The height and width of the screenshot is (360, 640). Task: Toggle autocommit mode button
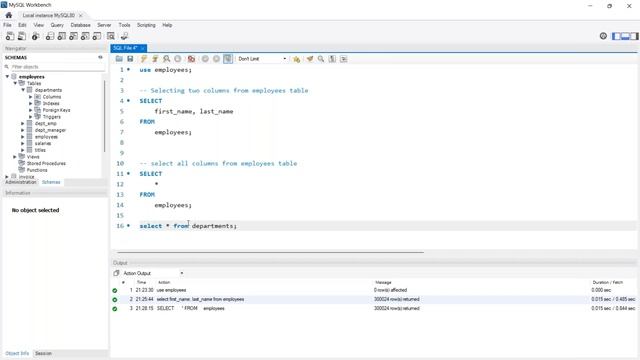(228, 59)
